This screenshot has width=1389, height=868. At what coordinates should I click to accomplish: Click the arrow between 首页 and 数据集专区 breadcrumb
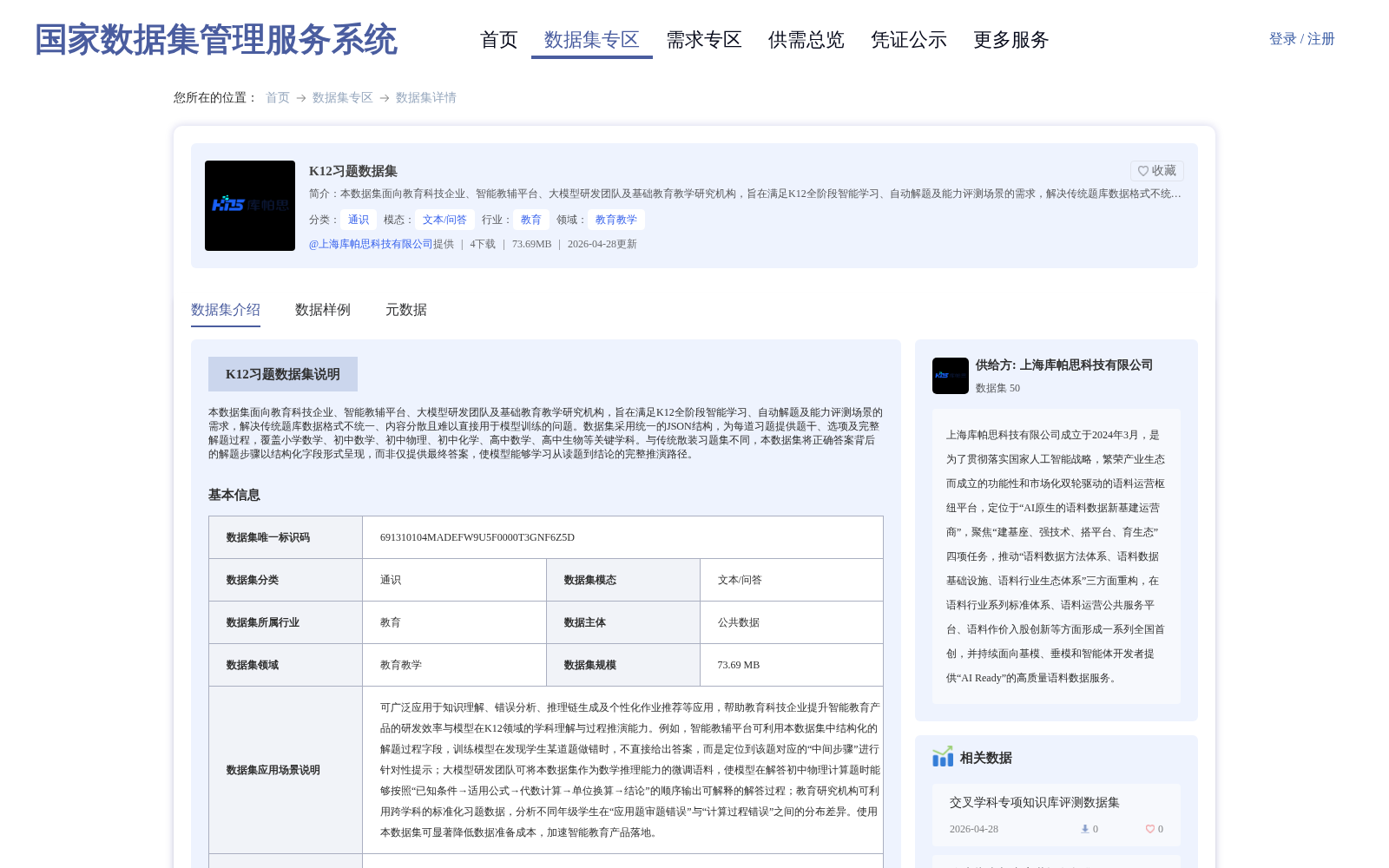point(301,98)
